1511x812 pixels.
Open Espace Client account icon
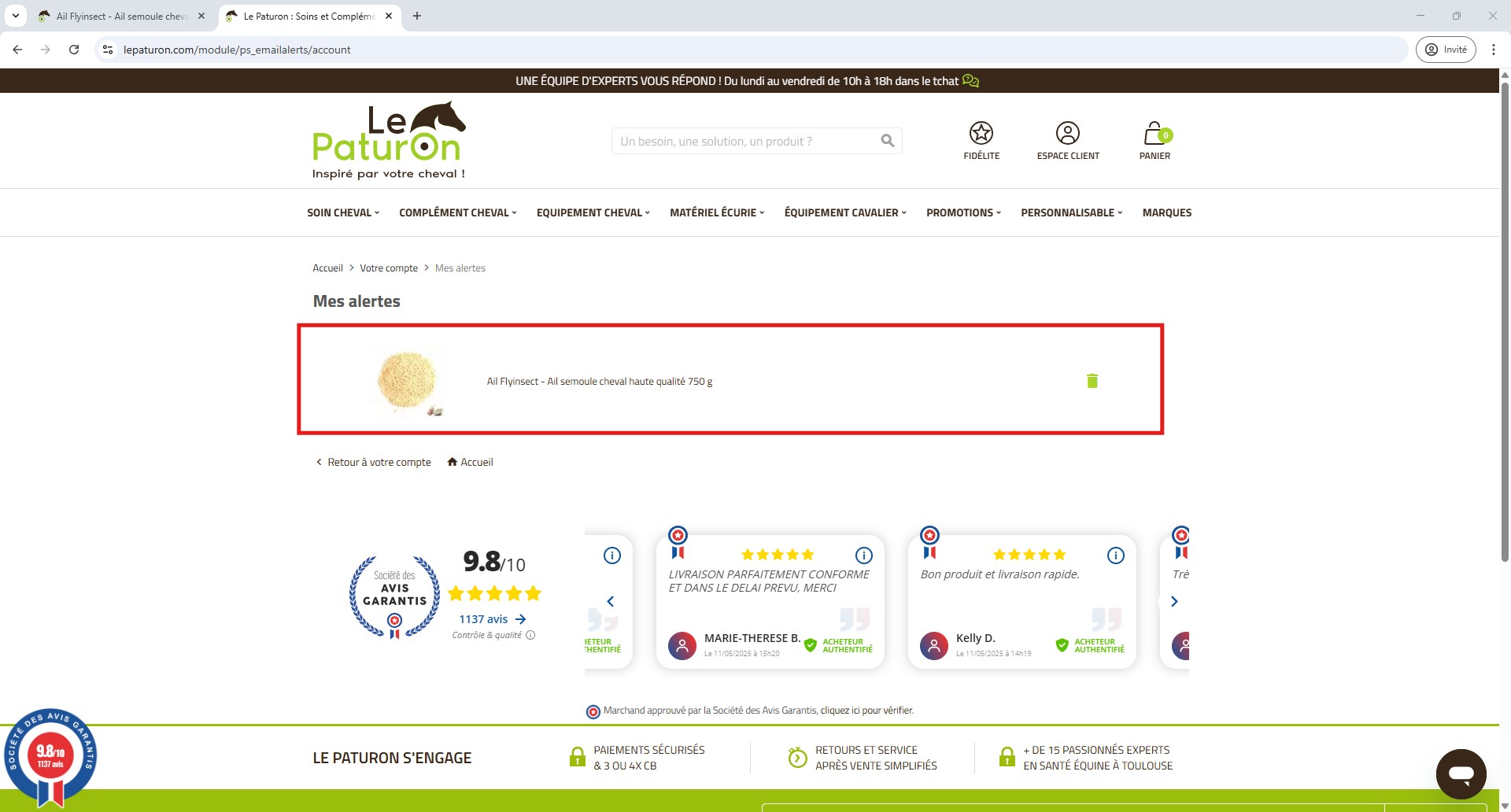1067,133
